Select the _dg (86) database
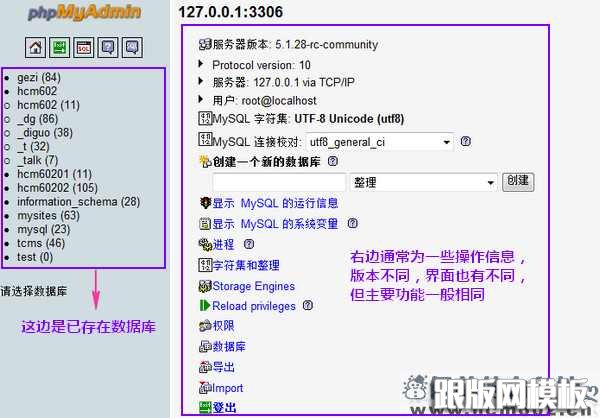This screenshot has width=600, height=418. click(38, 119)
